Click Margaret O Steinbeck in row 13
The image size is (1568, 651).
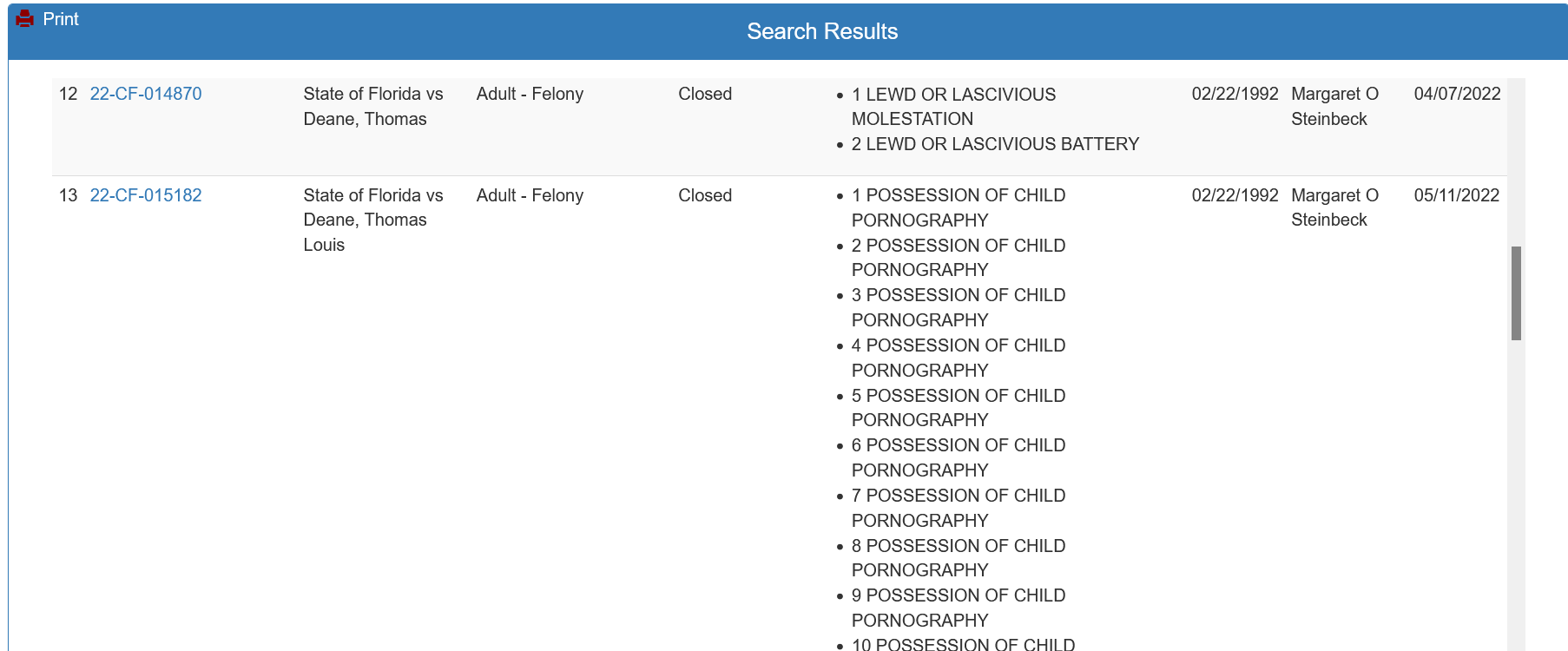pyautogui.click(x=1334, y=207)
